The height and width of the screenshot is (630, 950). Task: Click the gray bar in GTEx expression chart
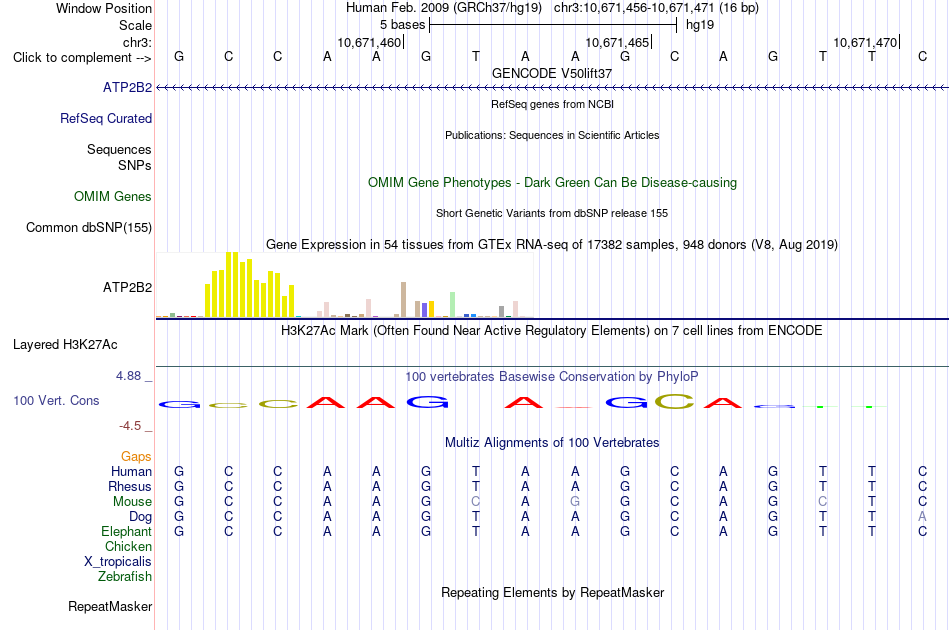pyautogui.click(x=502, y=311)
